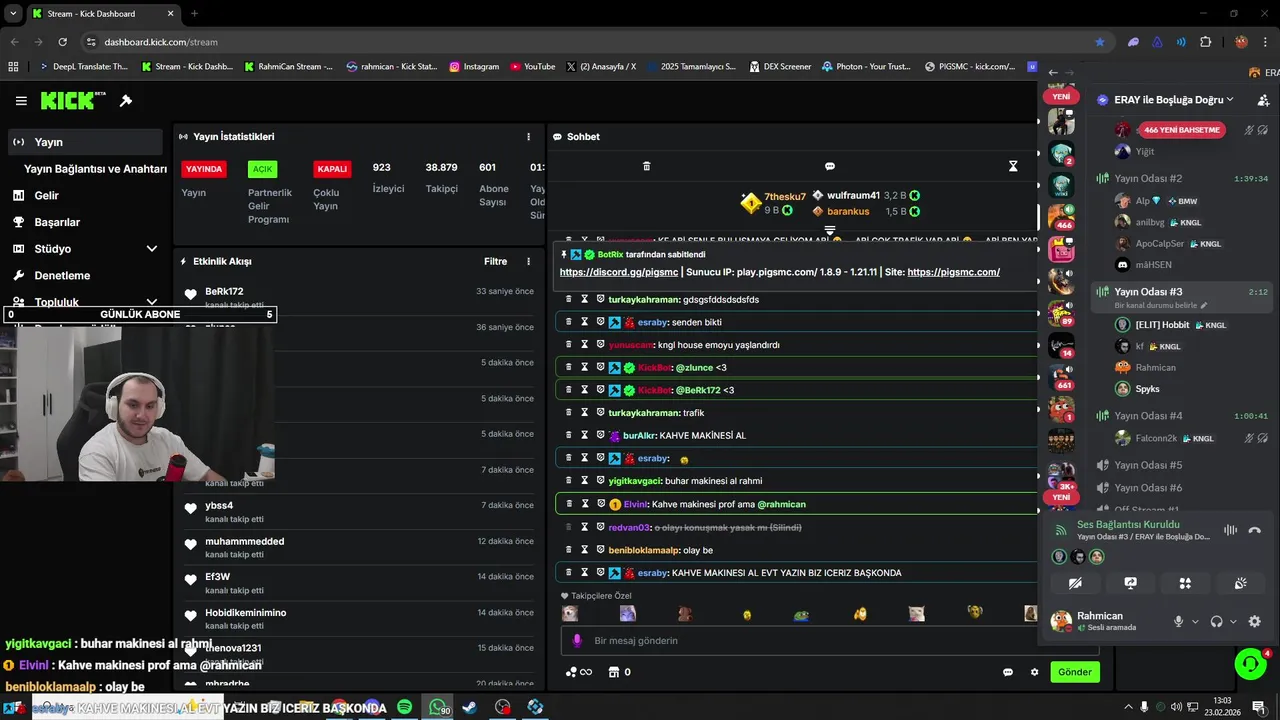Screen dimensions: 1280x720
Task: Go to Gelir page
Action: [46, 196]
